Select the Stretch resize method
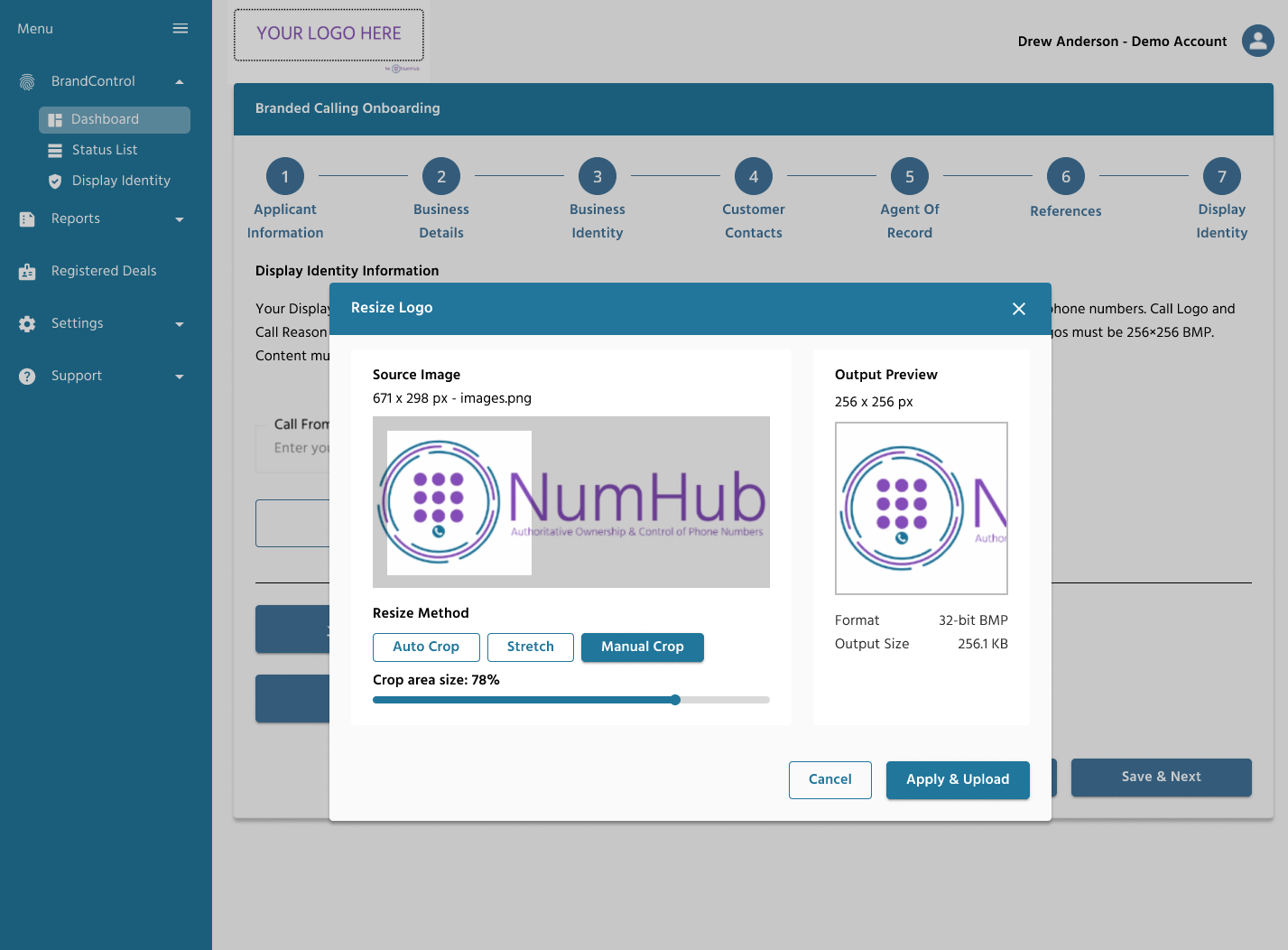 531,647
